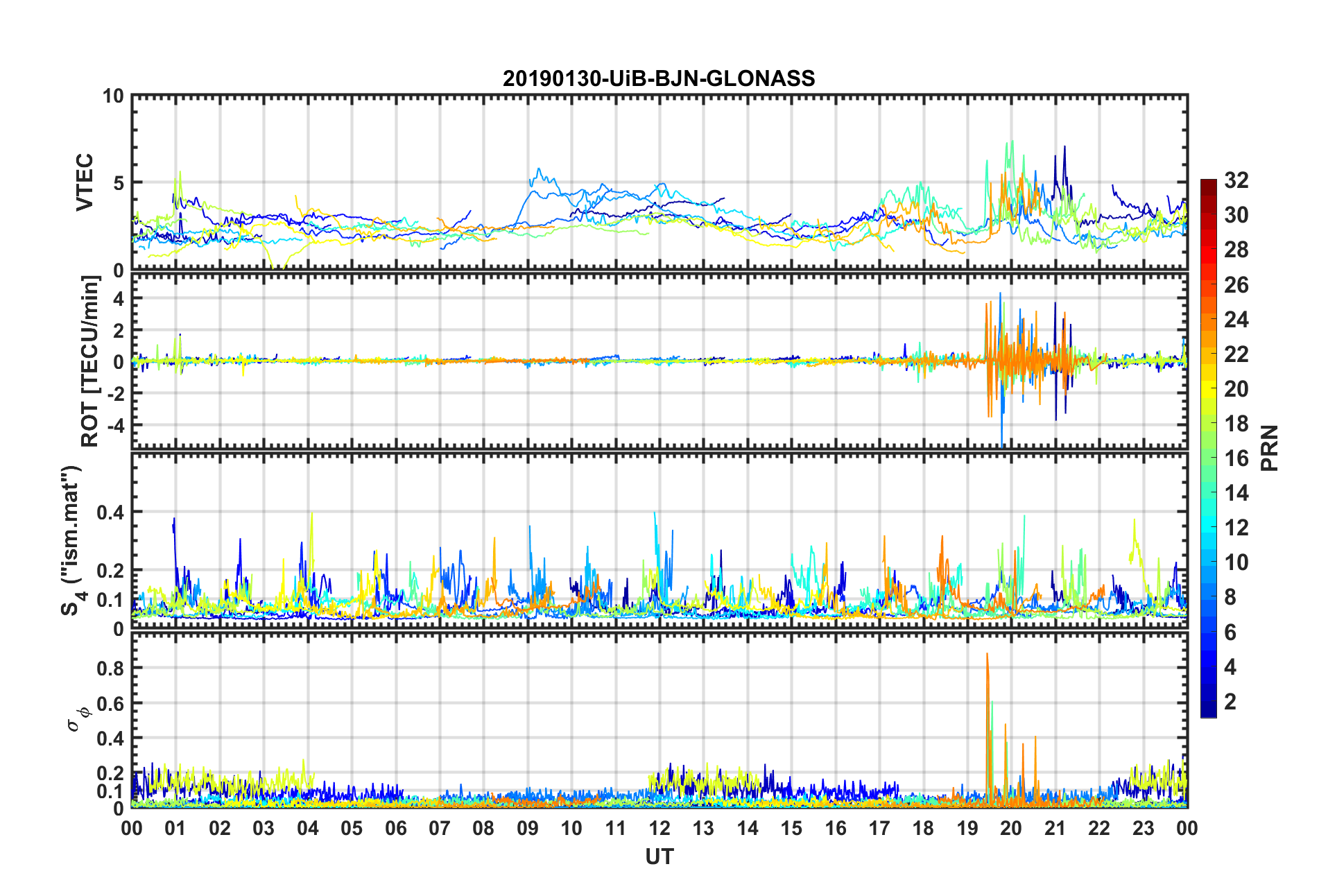Click the PRN colorbar gradient
Screen dimensions: 1319x896
click(x=1209, y=448)
